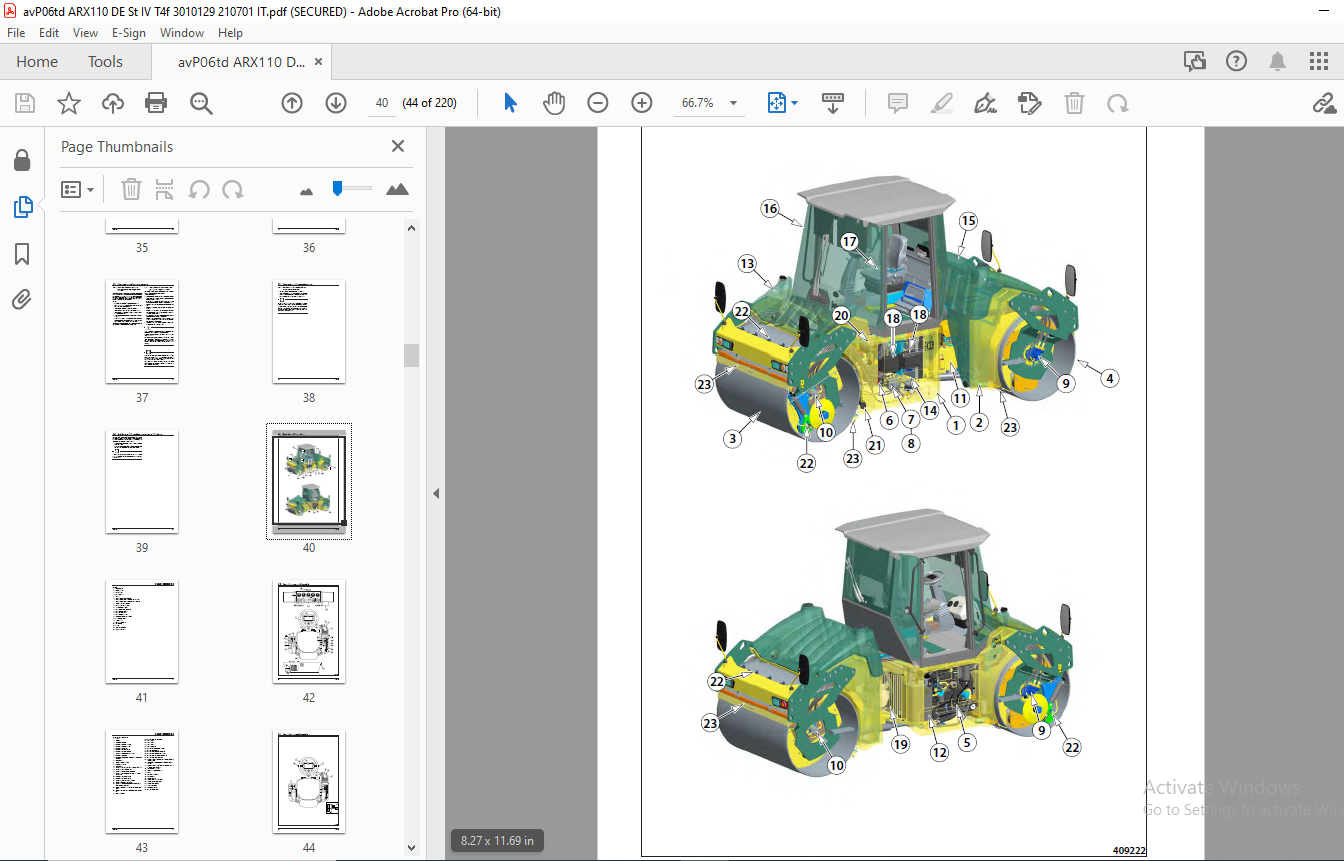Open the Attachments paperclip panel
The height and width of the screenshot is (861, 1344).
22,299
